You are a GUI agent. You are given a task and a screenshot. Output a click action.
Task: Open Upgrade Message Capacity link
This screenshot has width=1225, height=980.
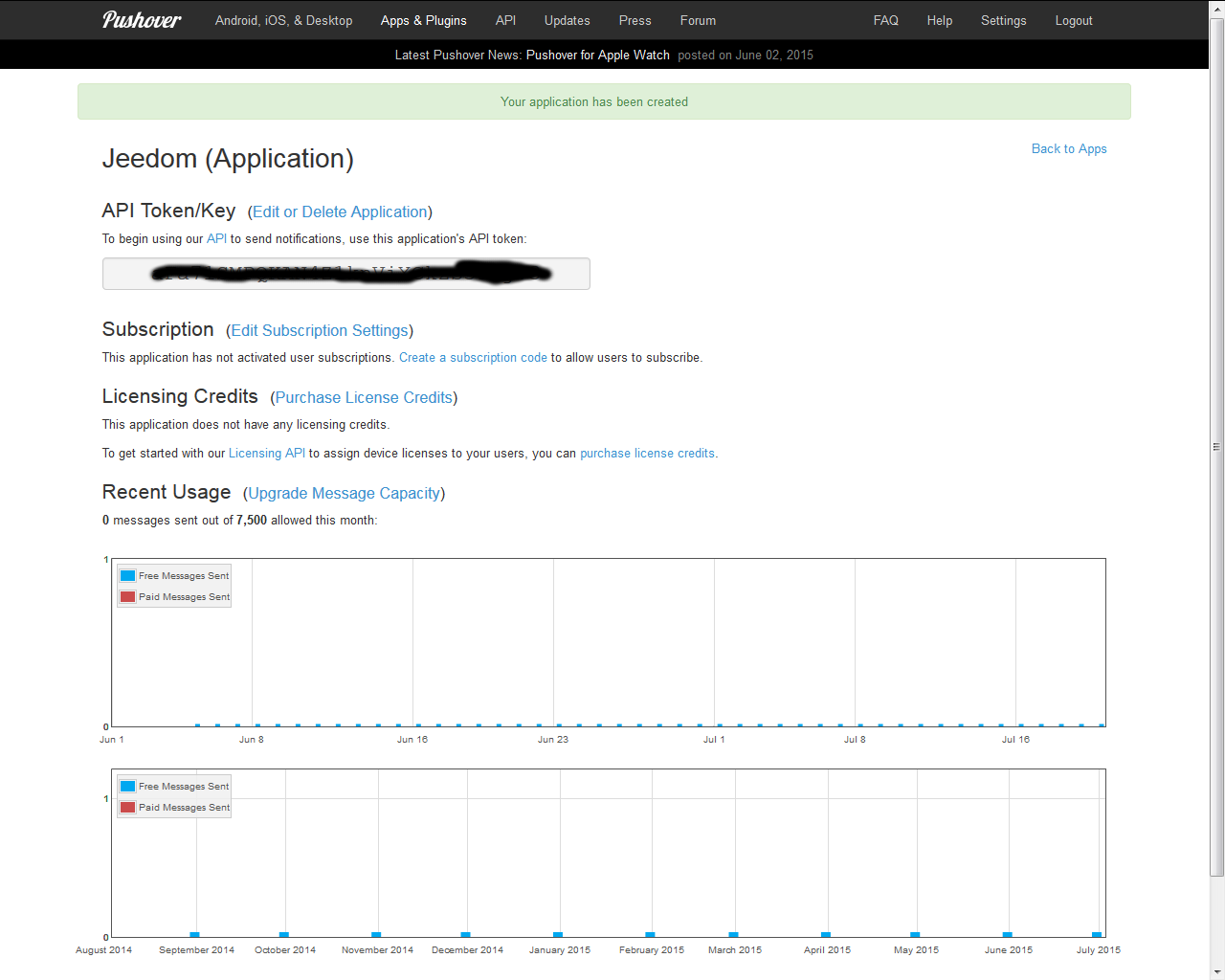click(x=345, y=493)
